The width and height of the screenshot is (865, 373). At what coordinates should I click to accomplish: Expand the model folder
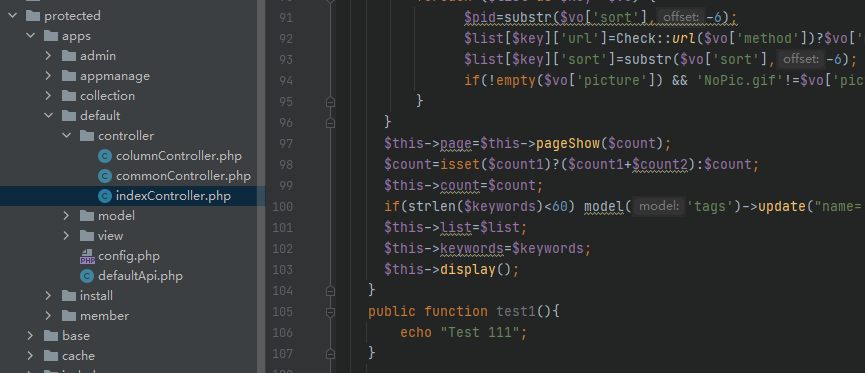pyautogui.click(x=66, y=216)
